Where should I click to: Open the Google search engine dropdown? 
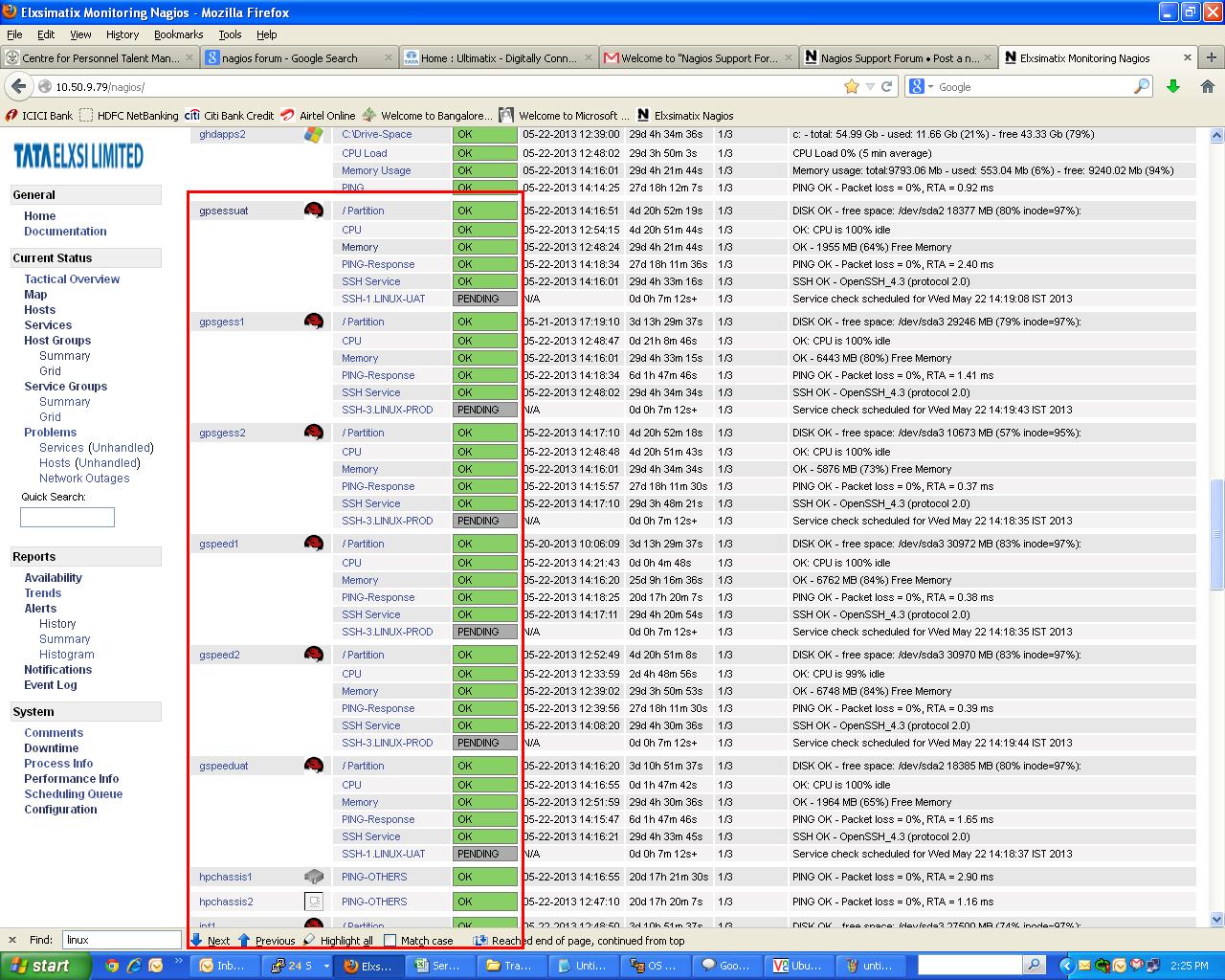(x=921, y=86)
